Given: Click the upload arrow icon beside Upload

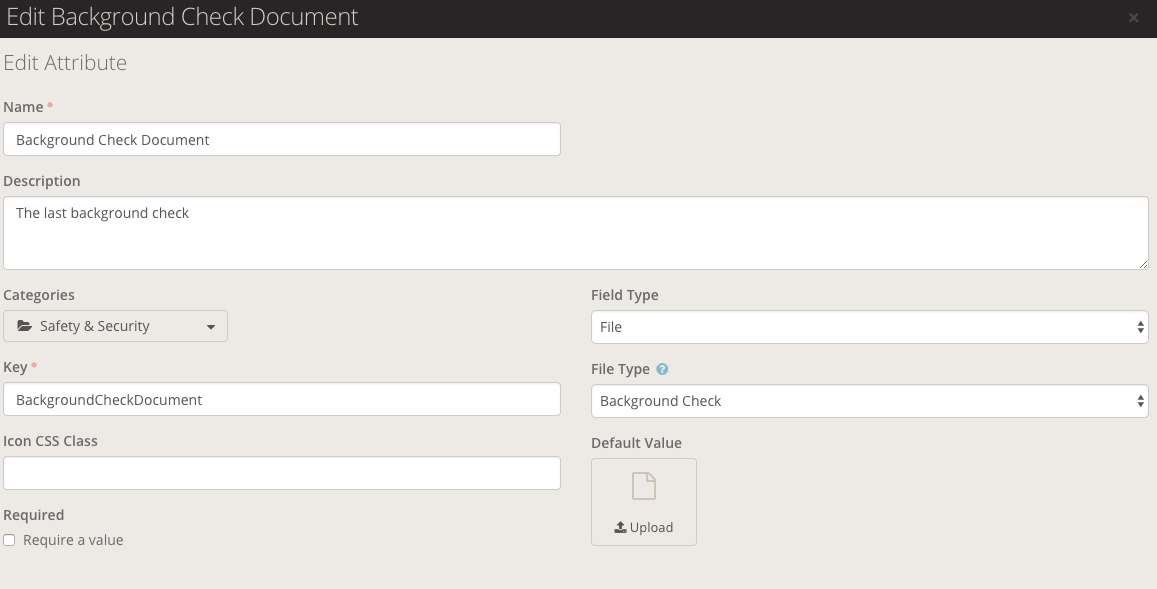Looking at the screenshot, I should tap(620, 527).
